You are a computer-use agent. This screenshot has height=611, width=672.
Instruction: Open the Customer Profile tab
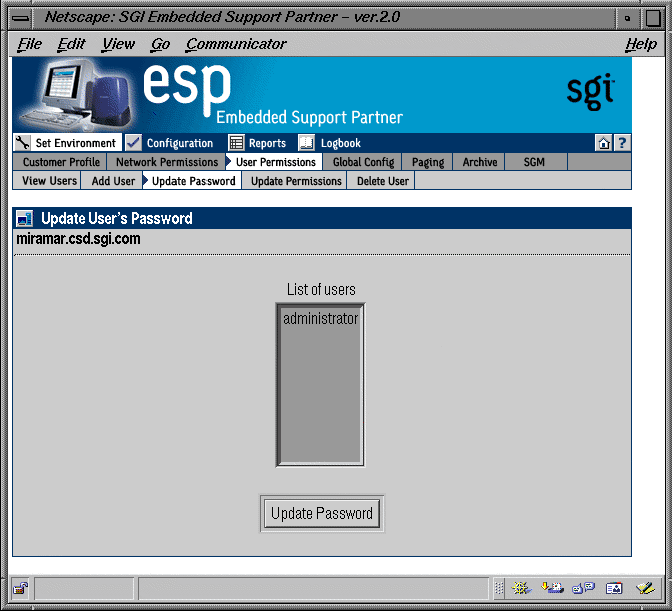coord(60,162)
